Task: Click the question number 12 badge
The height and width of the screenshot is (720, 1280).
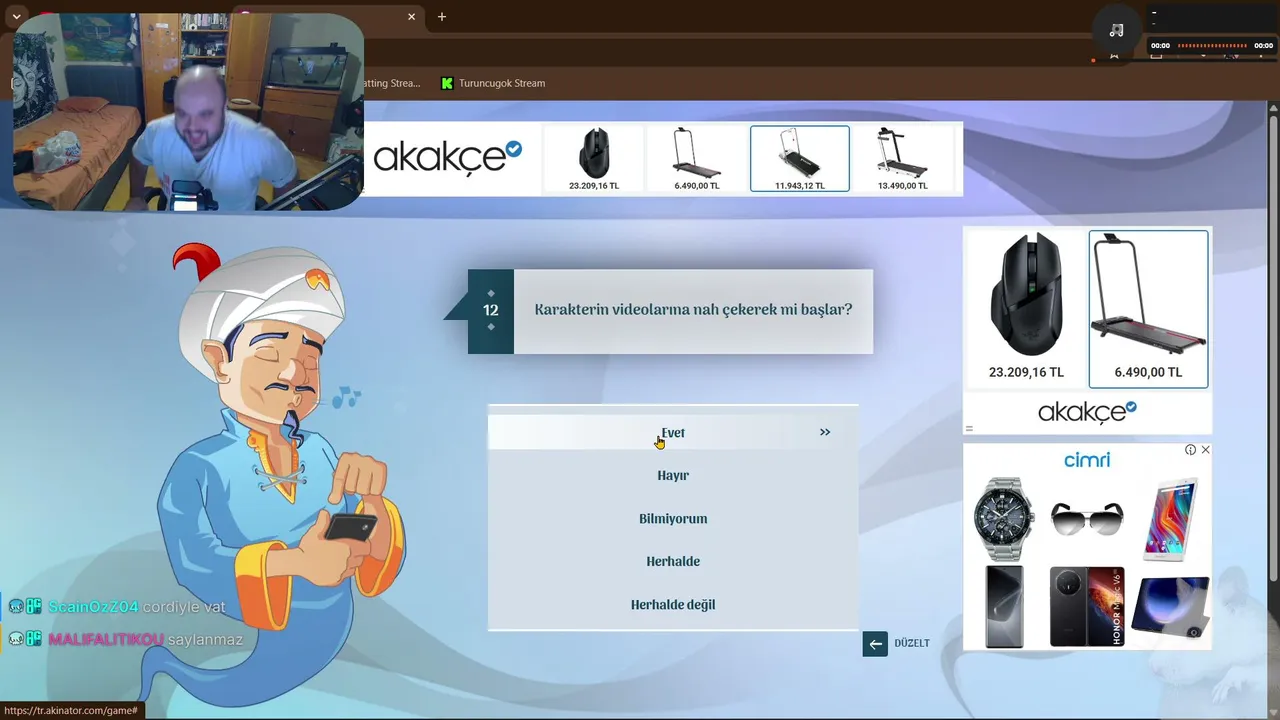Action: (491, 311)
